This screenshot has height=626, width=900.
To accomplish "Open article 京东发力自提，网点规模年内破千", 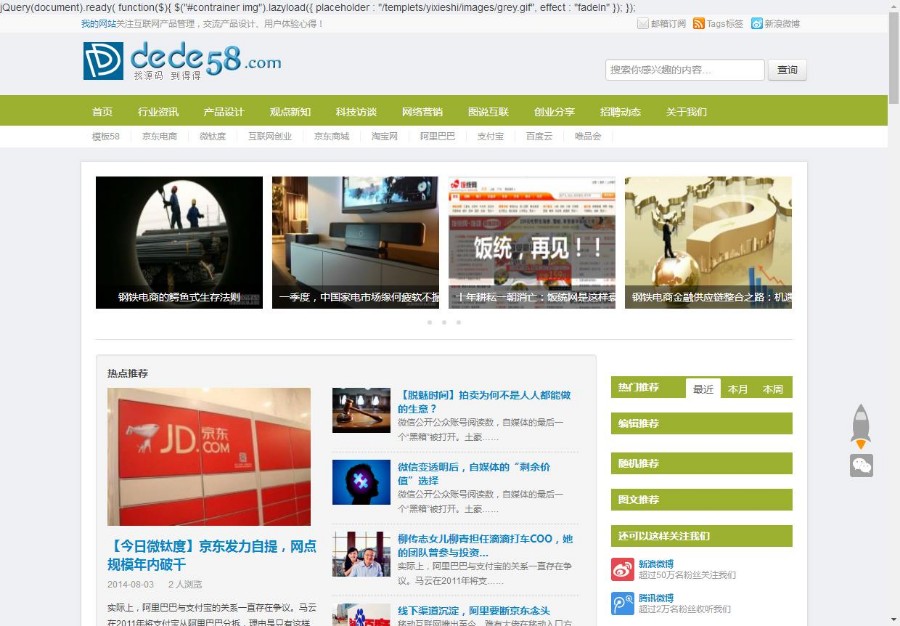I will 212,555.
